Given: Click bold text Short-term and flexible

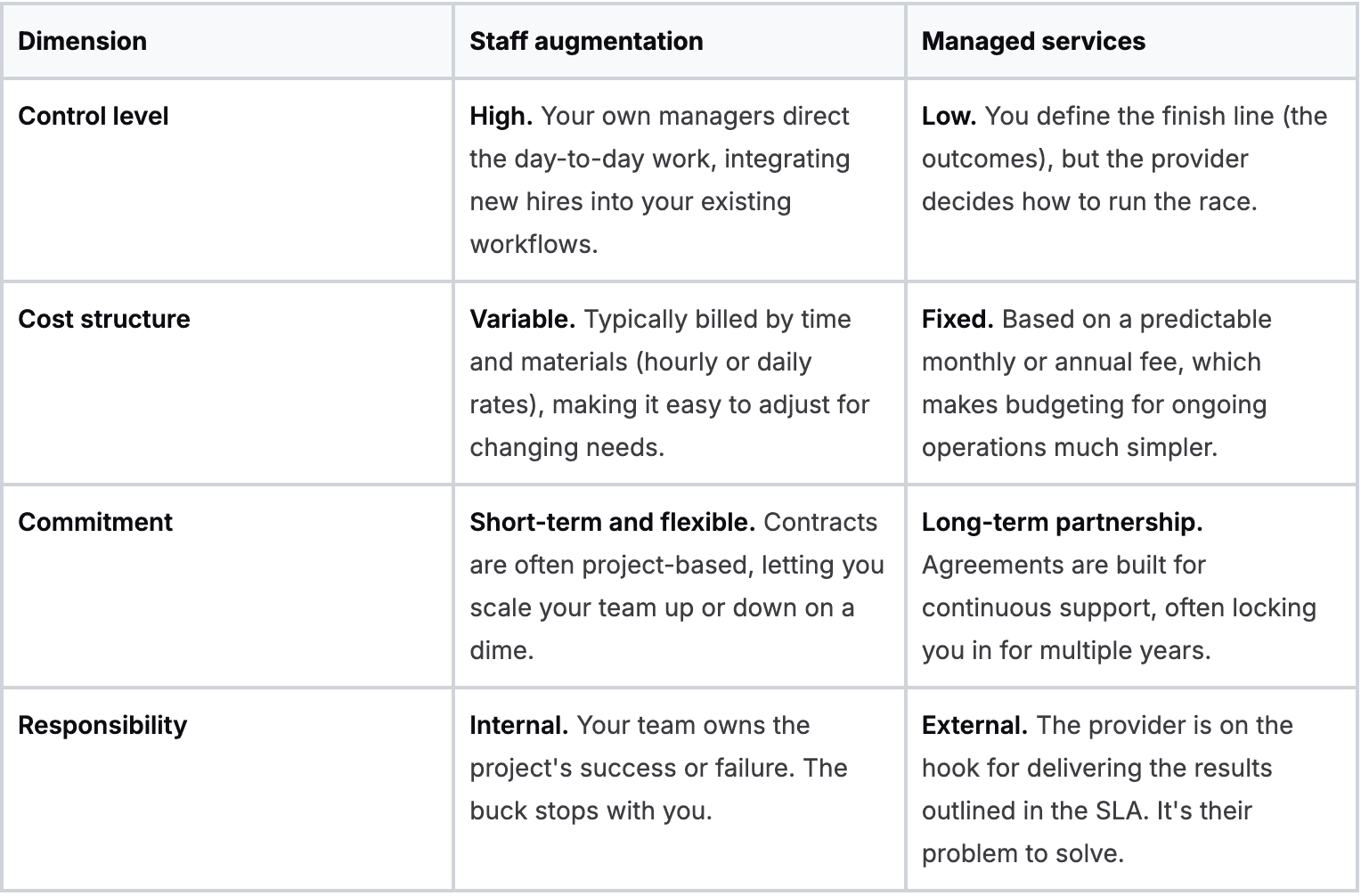Looking at the screenshot, I should pyautogui.click(x=613, y=523).
